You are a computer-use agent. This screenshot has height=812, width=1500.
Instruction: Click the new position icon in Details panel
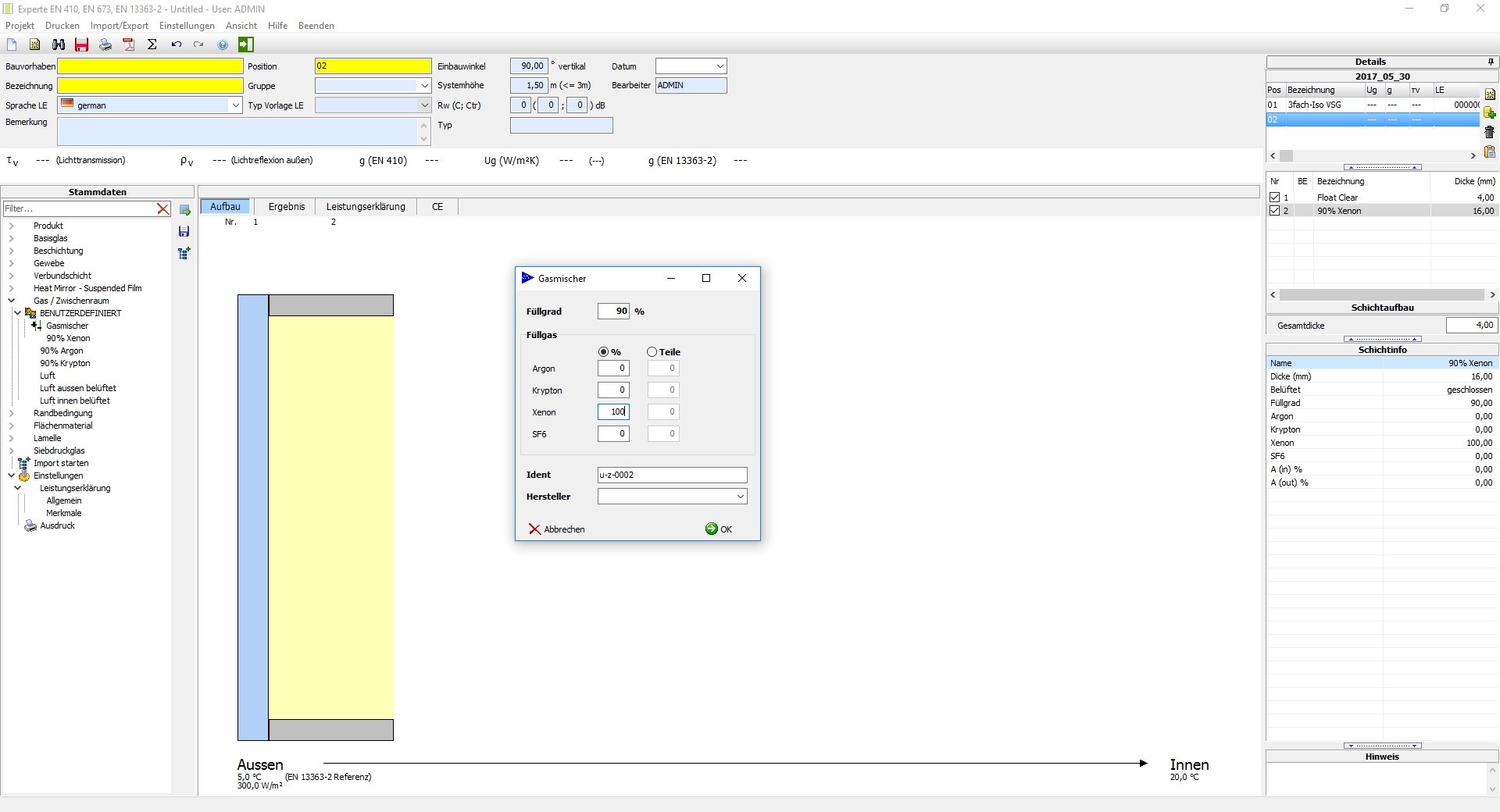(x=1490, y=94)
